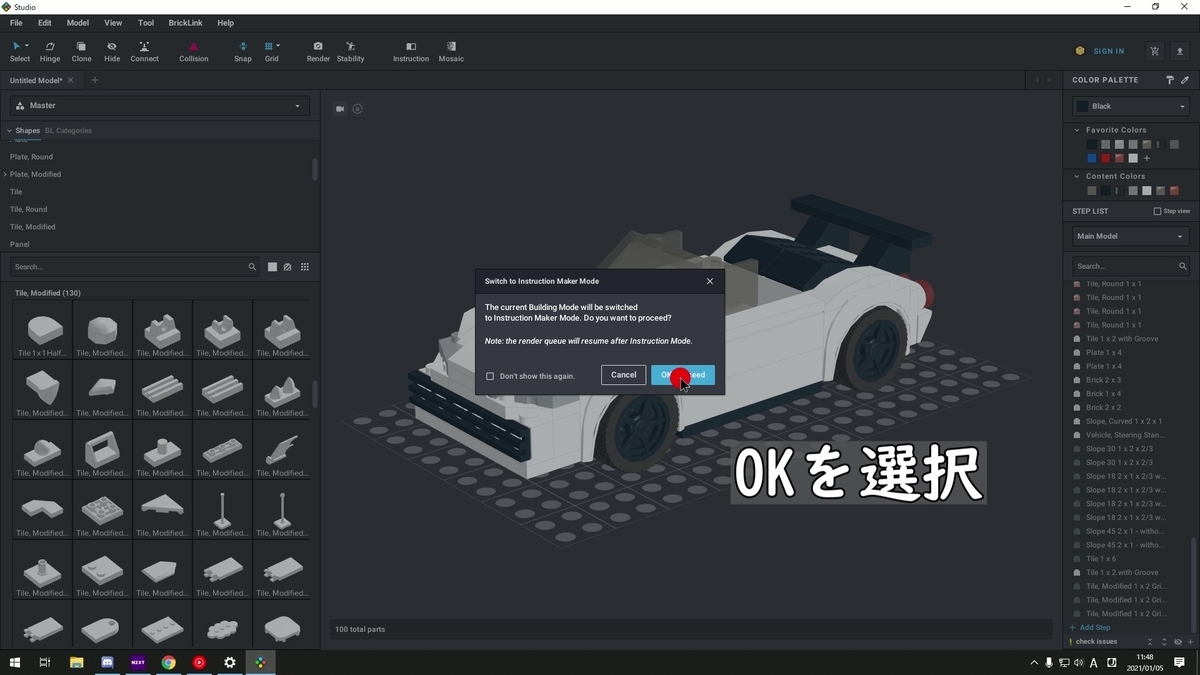The height and width of the screenshot is (675, 1200).
Task: Pick the eyedropper tool in Color Palette
Action: point(1185,80)
